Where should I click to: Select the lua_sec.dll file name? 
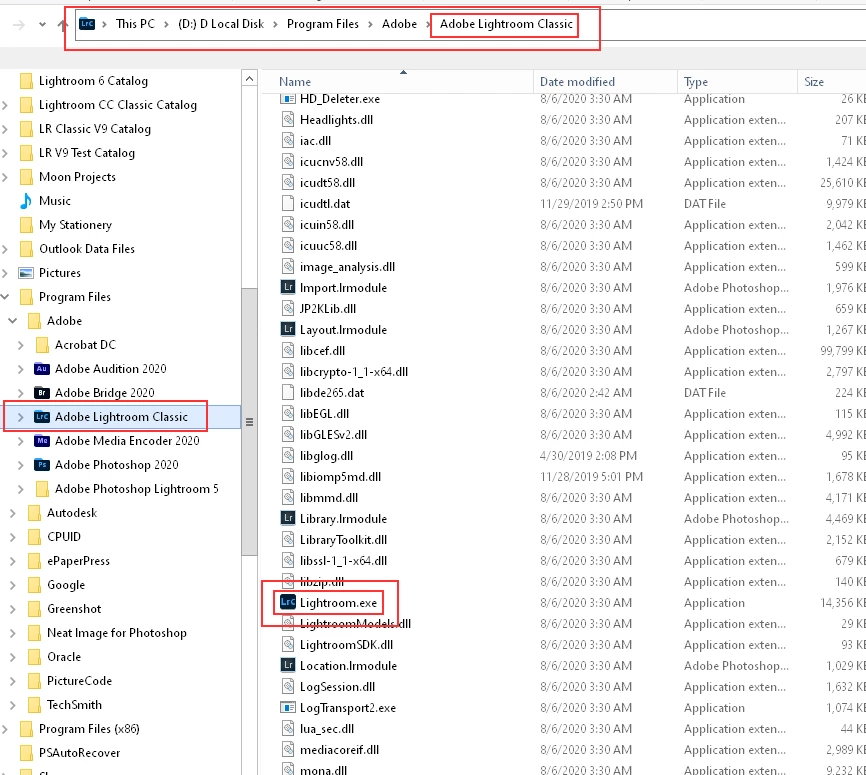(326, 729)
